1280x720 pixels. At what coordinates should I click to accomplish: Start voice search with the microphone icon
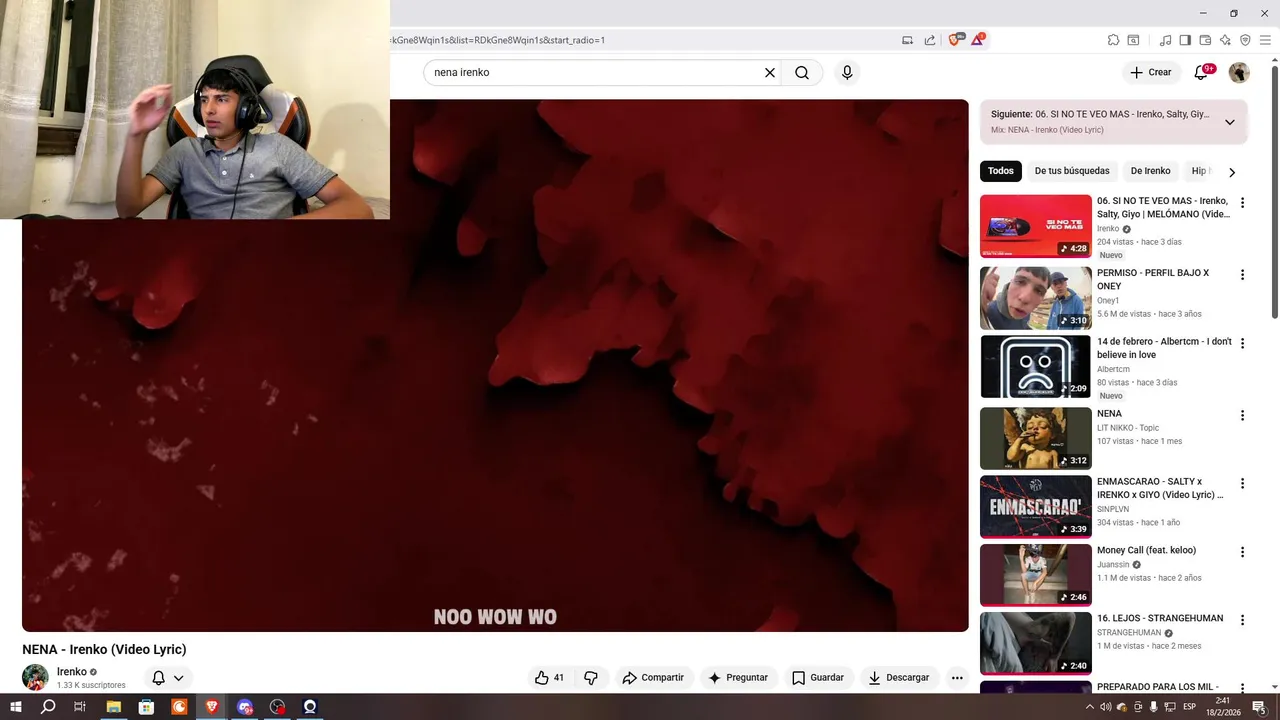click(x=847, y=72)
